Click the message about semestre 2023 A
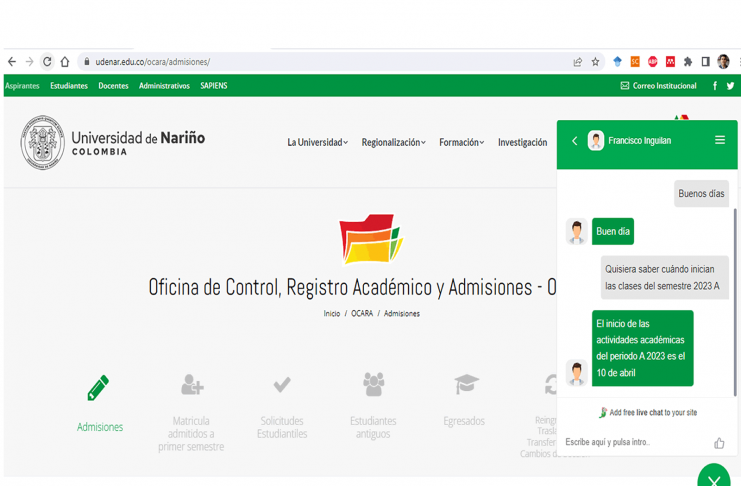Viewport: 741px width, 486px height. click(x=664, y=278)
